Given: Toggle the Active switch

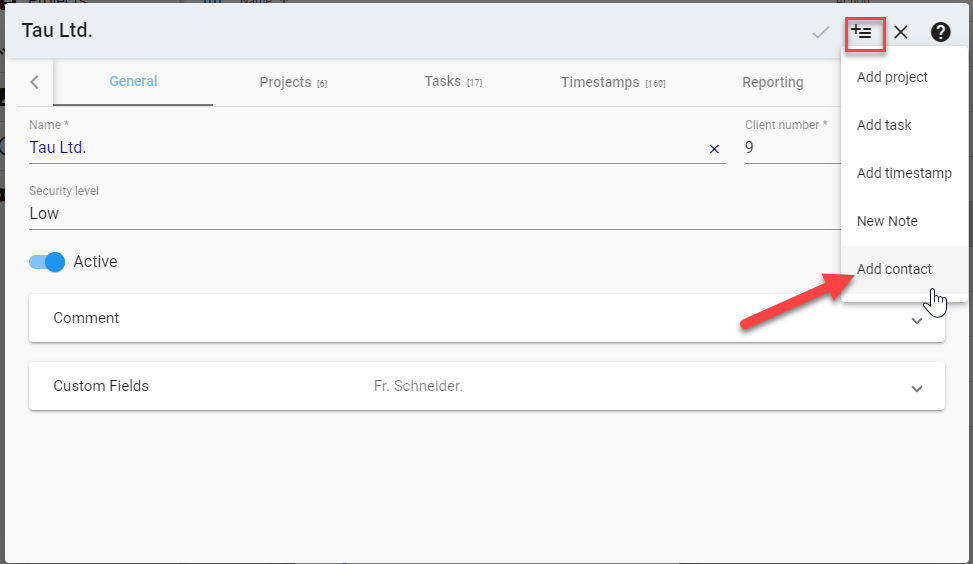Looking at the screenshot, I should pos(47,262).
